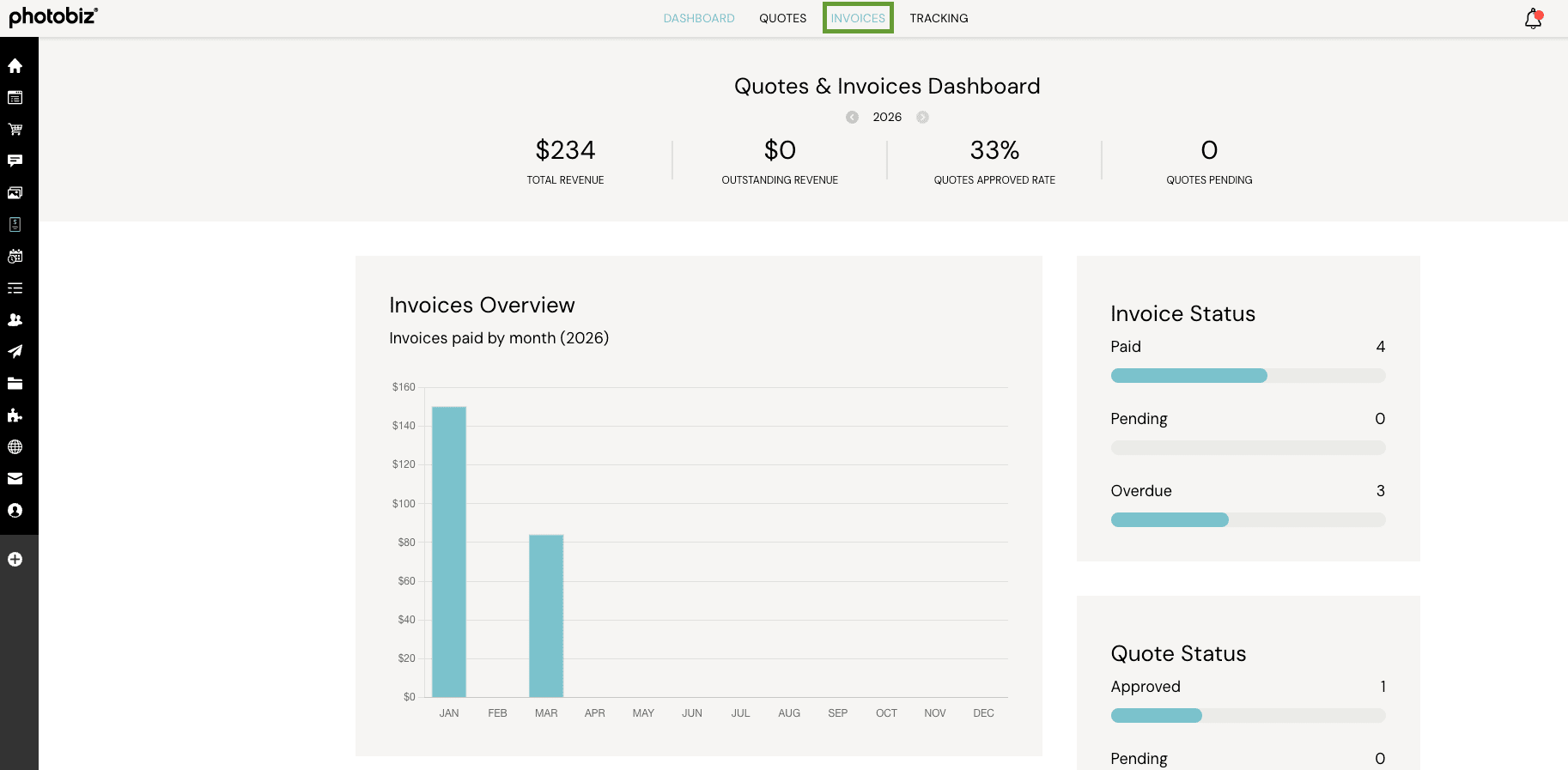Click the $234 total revenue figure
1568x770 pixels.
pos(565,150)
